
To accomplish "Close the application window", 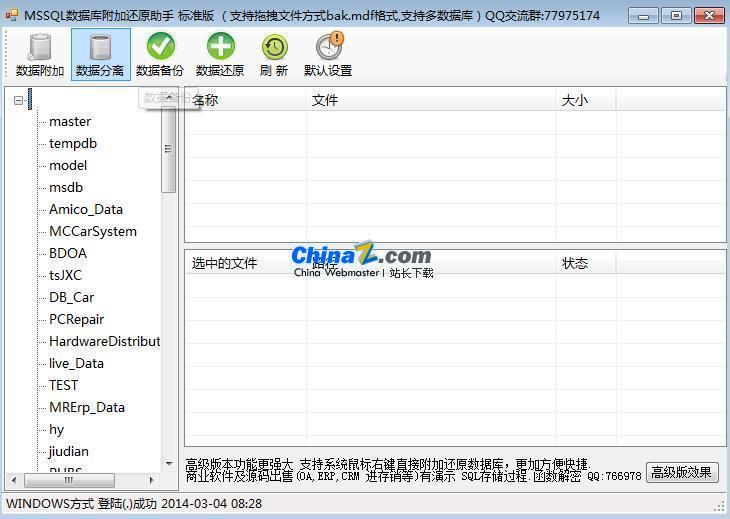I will [x=709, y=16].
